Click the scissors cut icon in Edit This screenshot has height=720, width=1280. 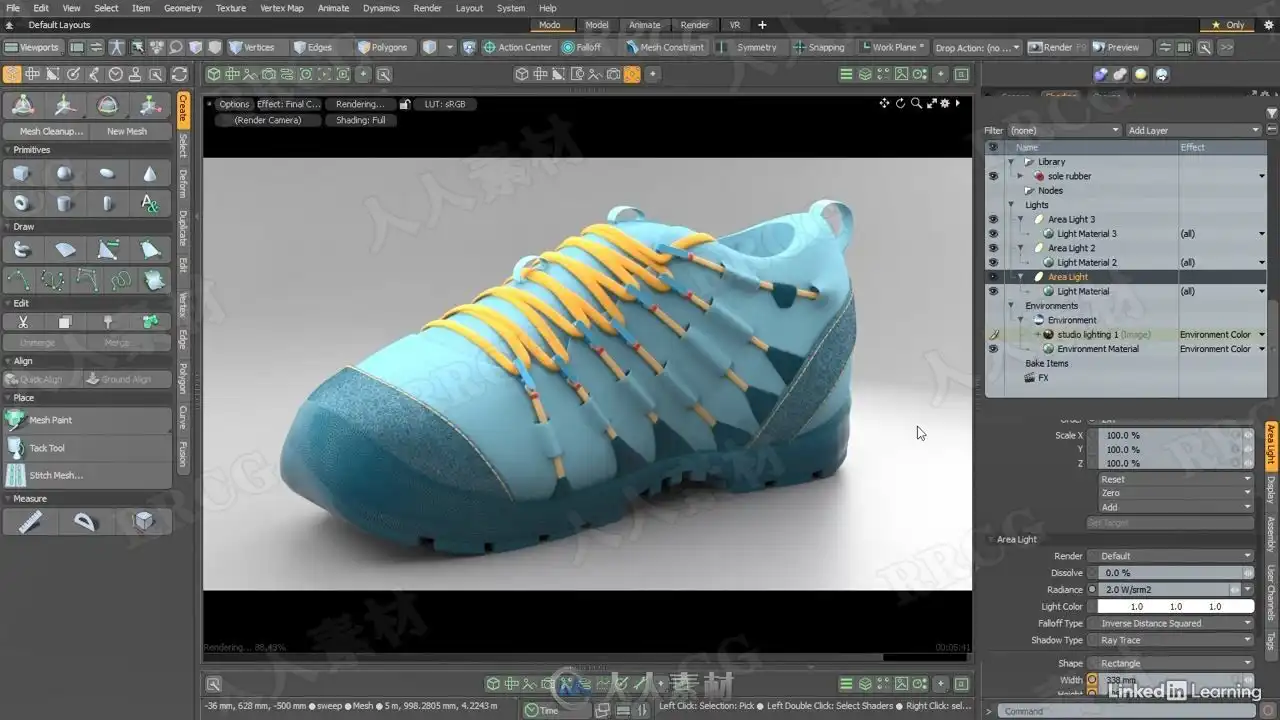tap(22, 322)
